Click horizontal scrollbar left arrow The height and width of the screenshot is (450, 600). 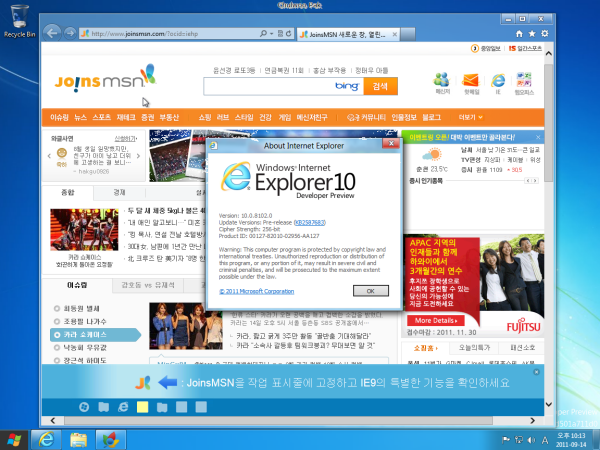pos(53,421)
